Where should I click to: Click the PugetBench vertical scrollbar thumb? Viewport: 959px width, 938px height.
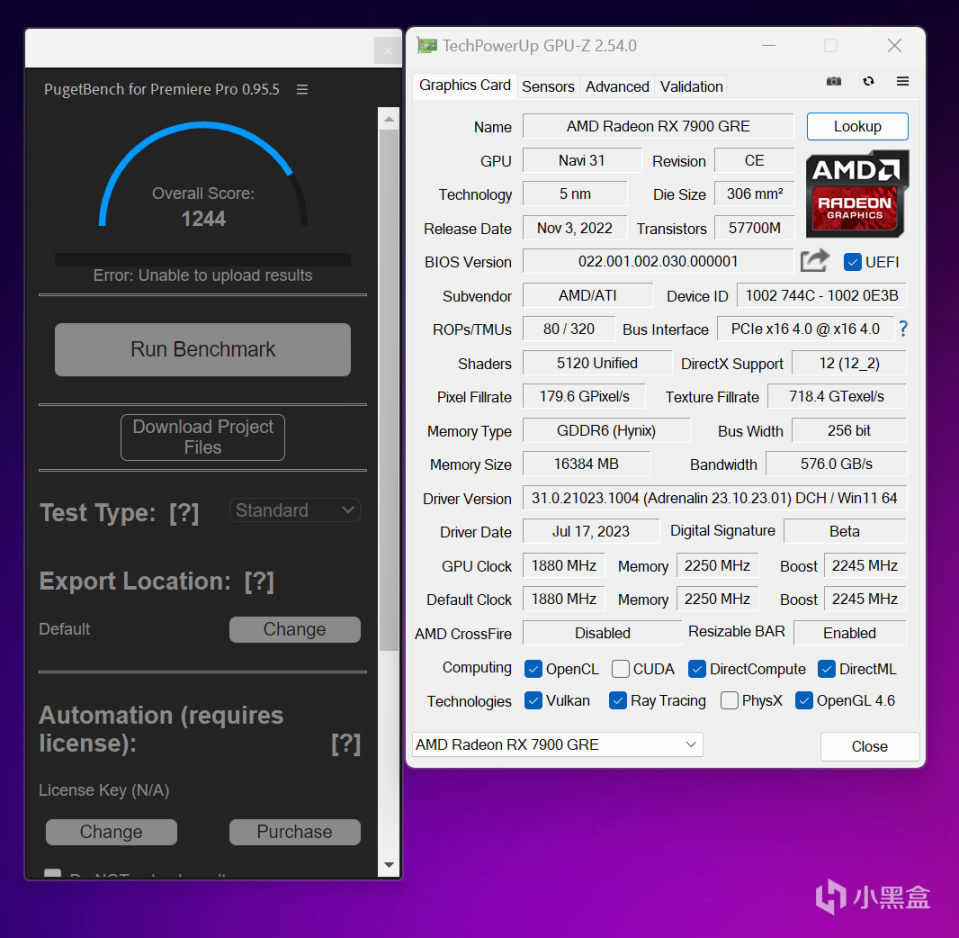(389, 390)
